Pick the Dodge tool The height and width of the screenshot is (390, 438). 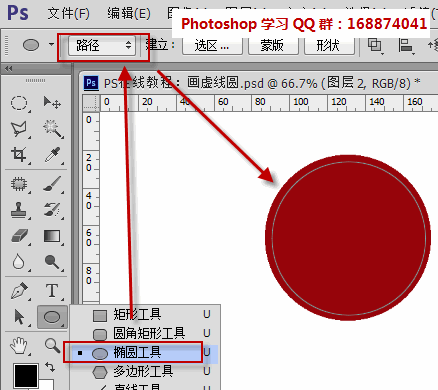pos(52,262)
